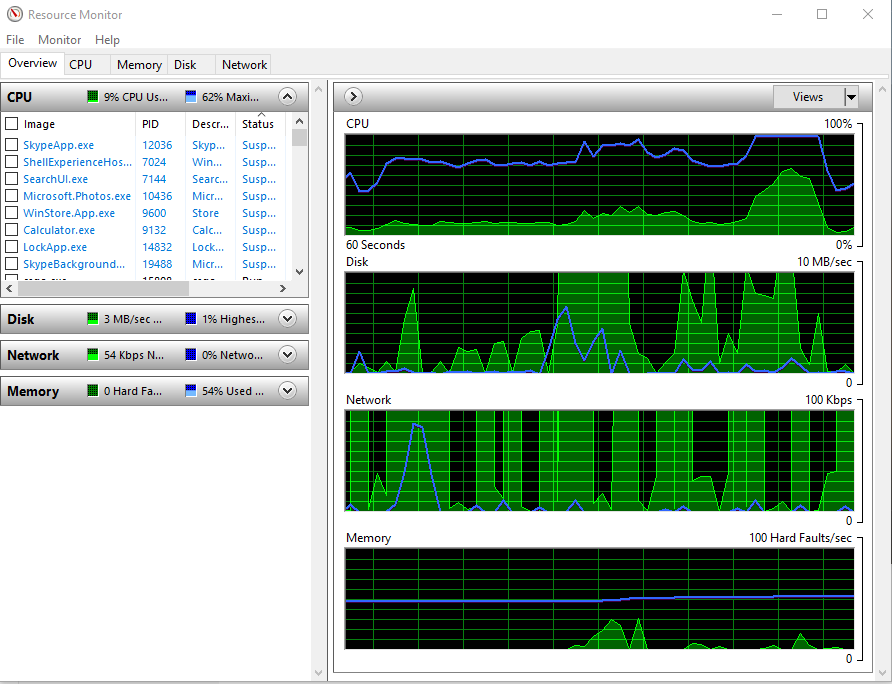The image size is (892, 684).
Task: Check the ShellExperienceHost process checkbox
Action: tap(11, 162)
